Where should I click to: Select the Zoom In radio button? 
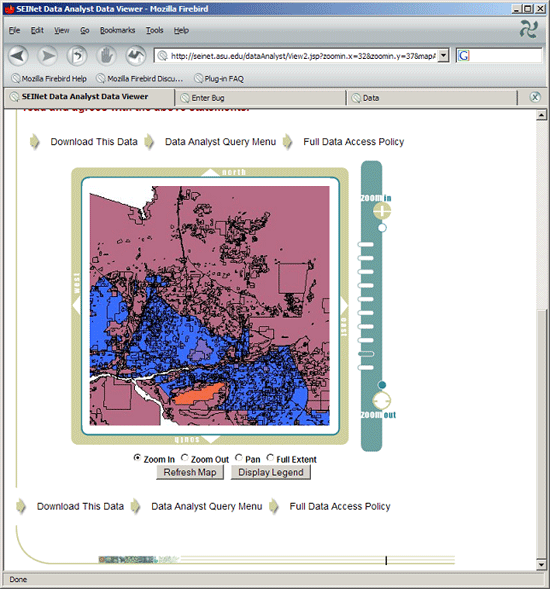137,458
